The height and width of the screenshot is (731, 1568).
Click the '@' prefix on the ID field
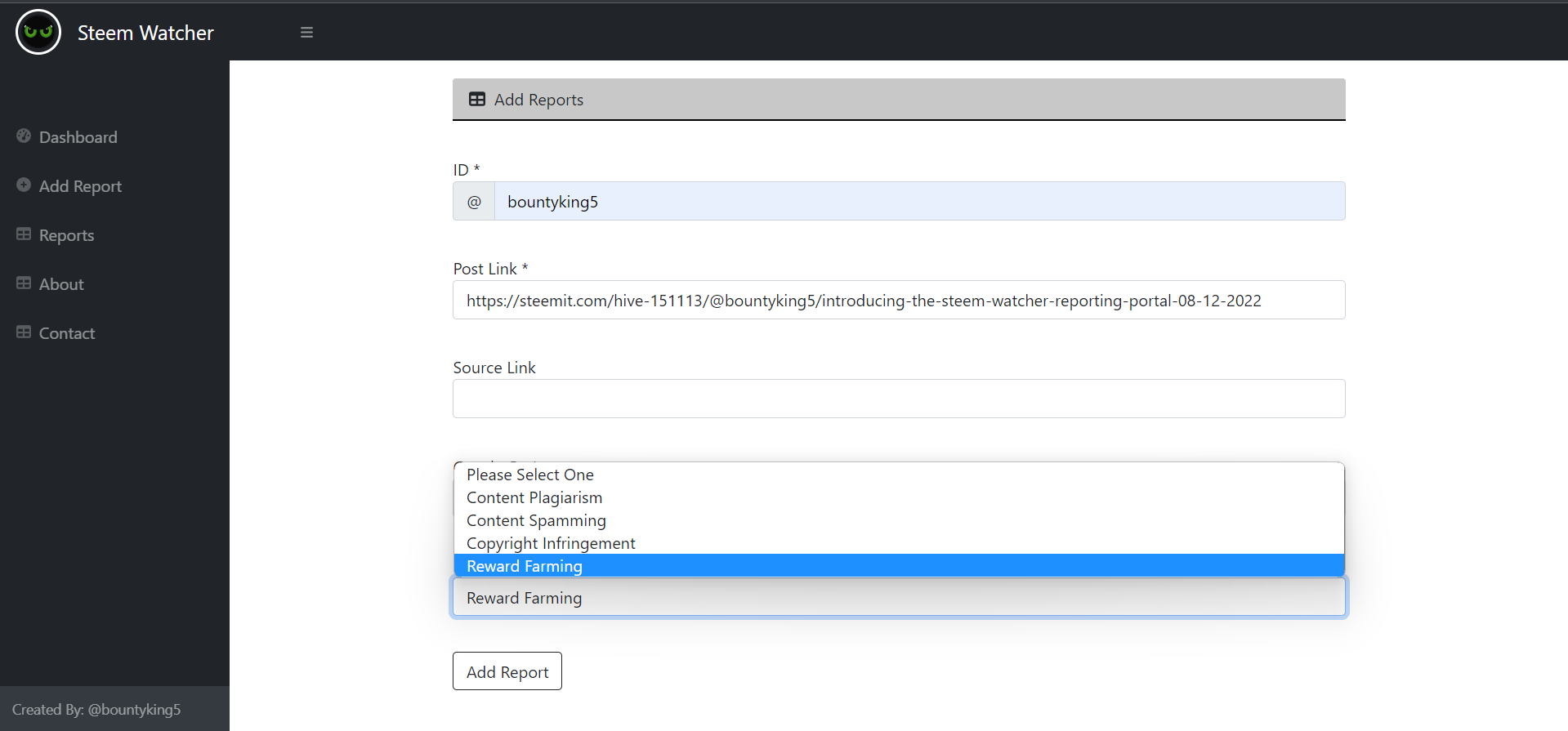point(474,201)
